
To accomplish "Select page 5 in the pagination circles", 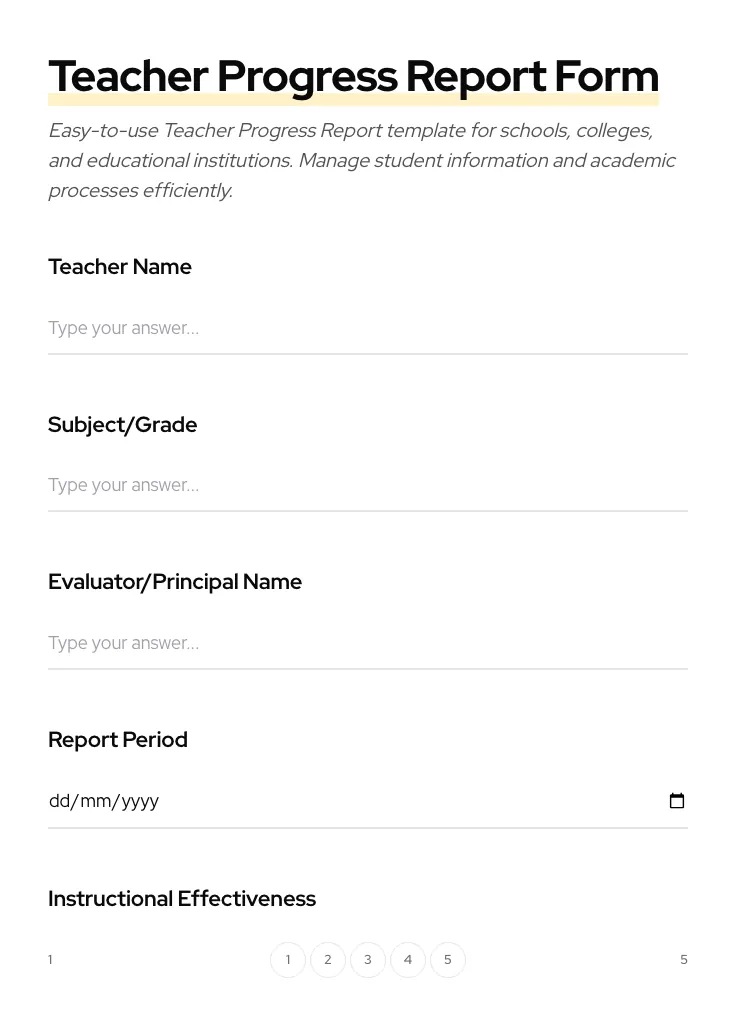I will [448, 959].
